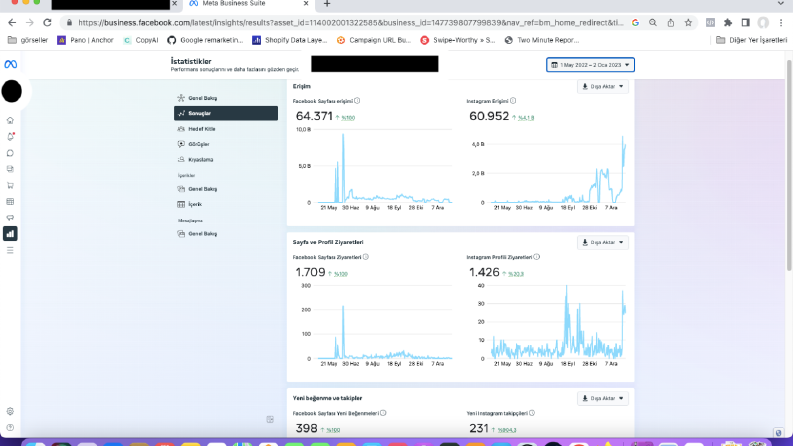Open the Settings gear icon in left rail
Viewport: 793px width, 446px height.
10,411
